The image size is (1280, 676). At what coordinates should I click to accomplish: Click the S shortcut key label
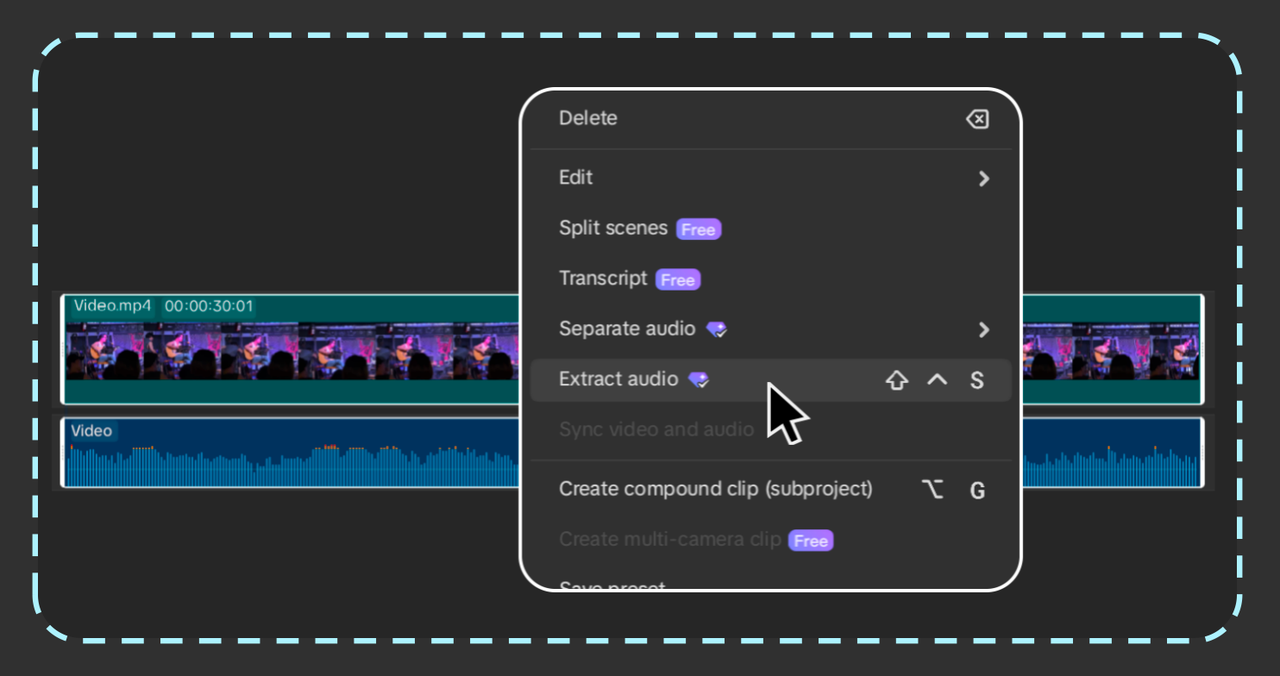[977, 380]
